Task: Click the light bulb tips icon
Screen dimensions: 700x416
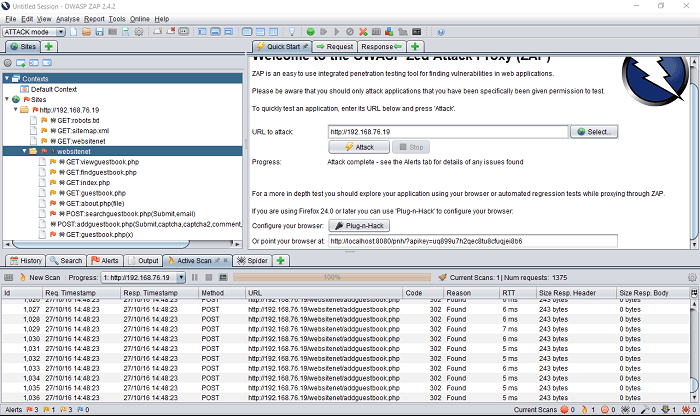Action: coord(292,32)
